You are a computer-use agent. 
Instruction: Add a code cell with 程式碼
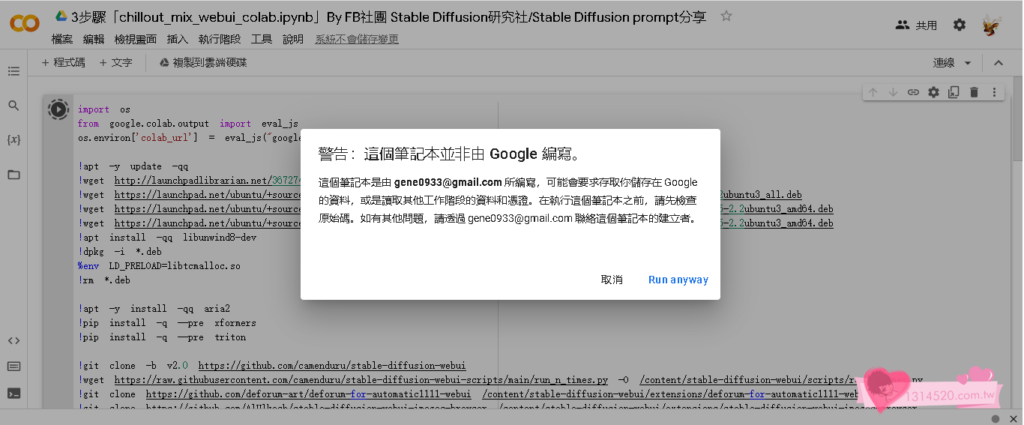click(x=63, y=63)
